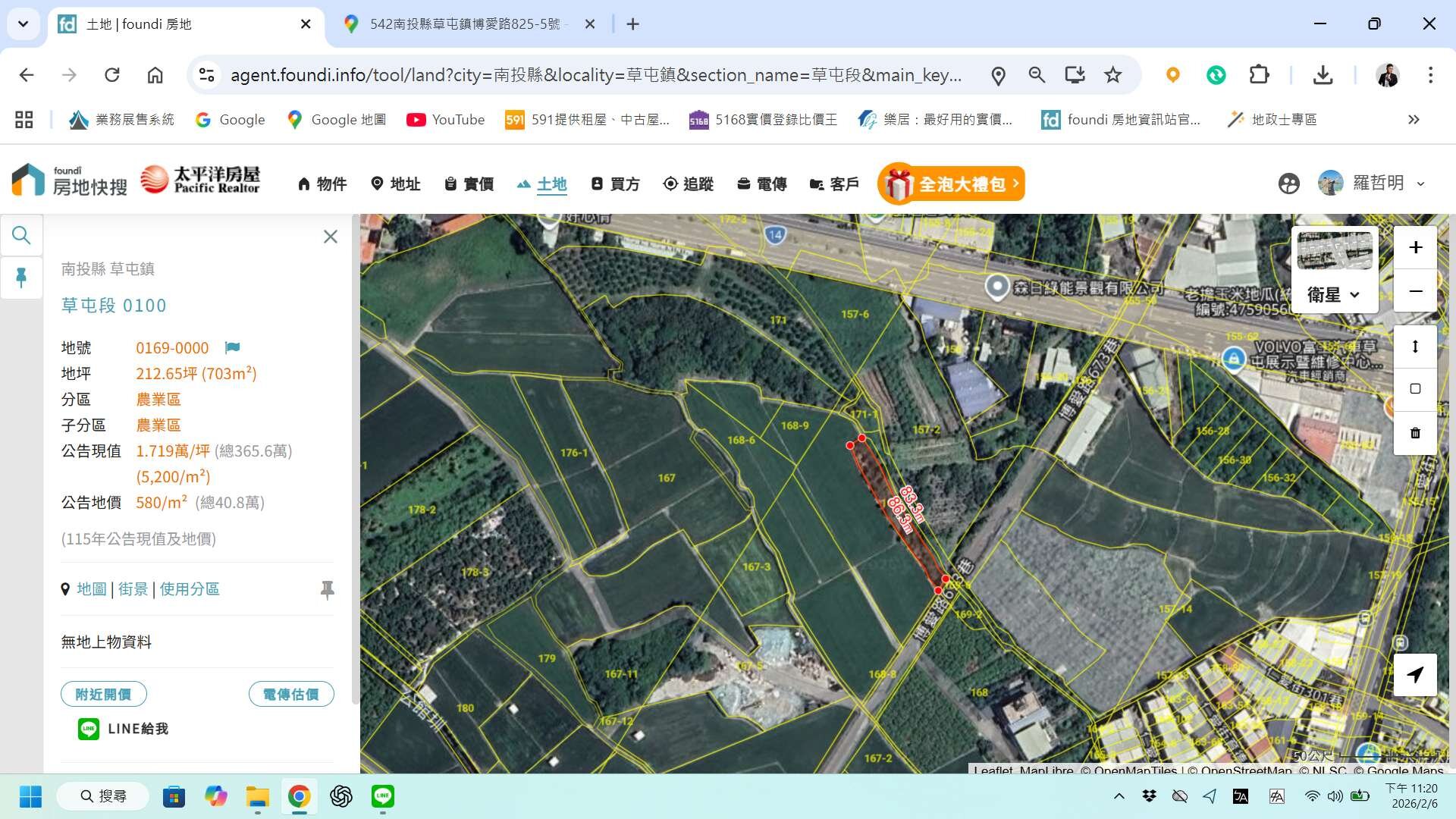1456x819 pixels.
Task: Click the blue flag beside parcel number
Action: [x=232, y=347]
